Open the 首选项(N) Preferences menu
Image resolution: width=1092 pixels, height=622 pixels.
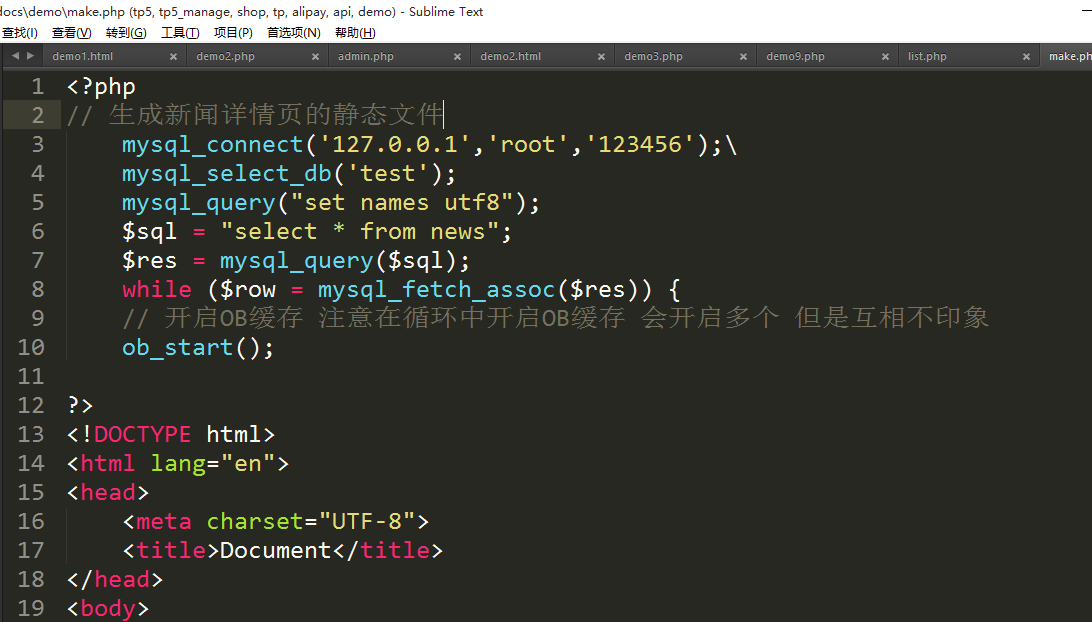point(294,33)
